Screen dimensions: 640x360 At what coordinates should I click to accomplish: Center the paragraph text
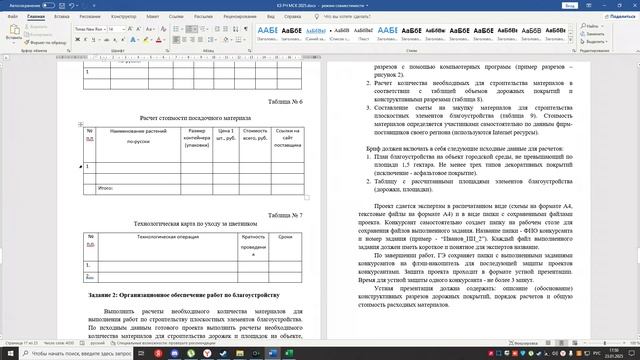coord(184,40)
